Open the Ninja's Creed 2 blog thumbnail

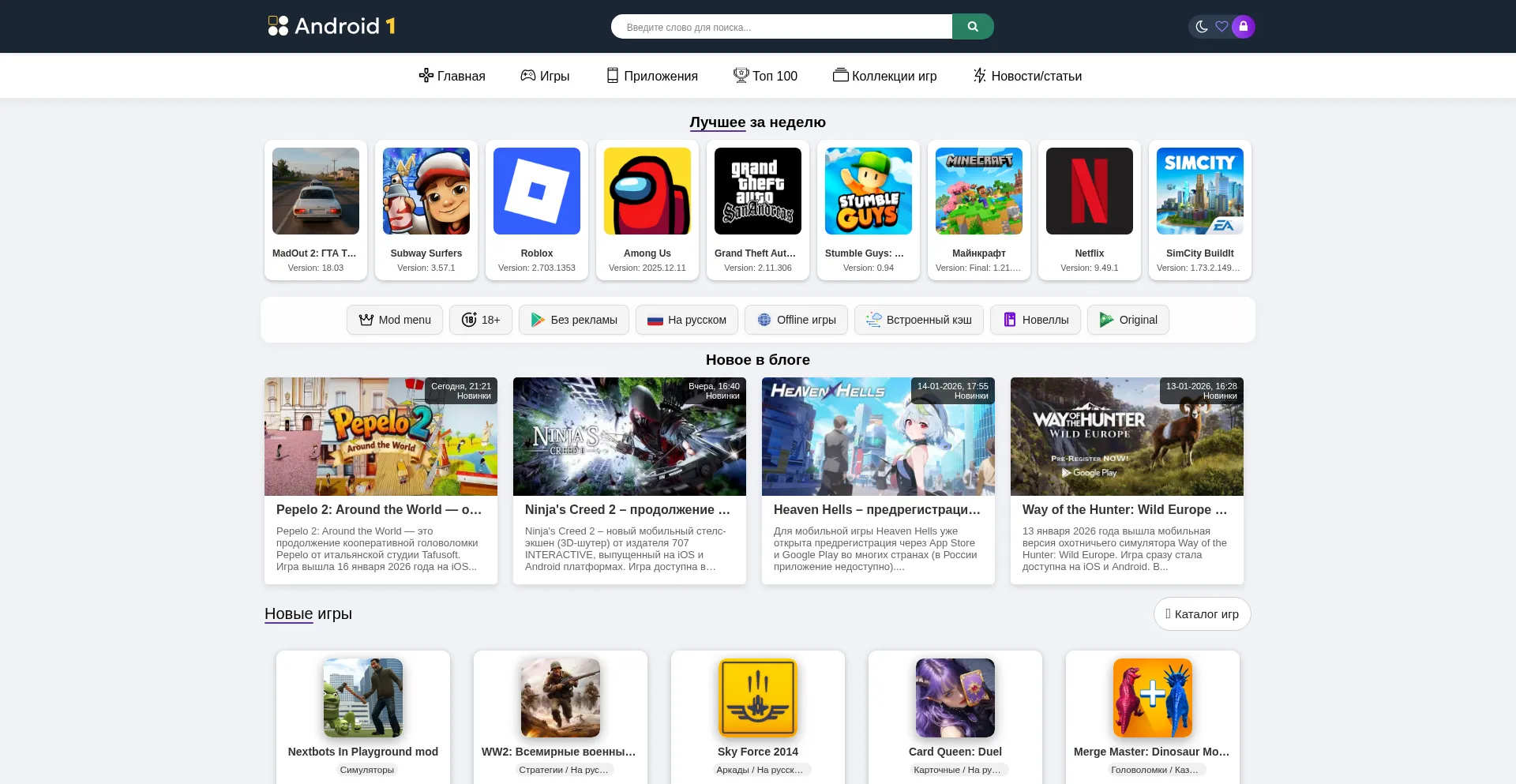(629, 437)
